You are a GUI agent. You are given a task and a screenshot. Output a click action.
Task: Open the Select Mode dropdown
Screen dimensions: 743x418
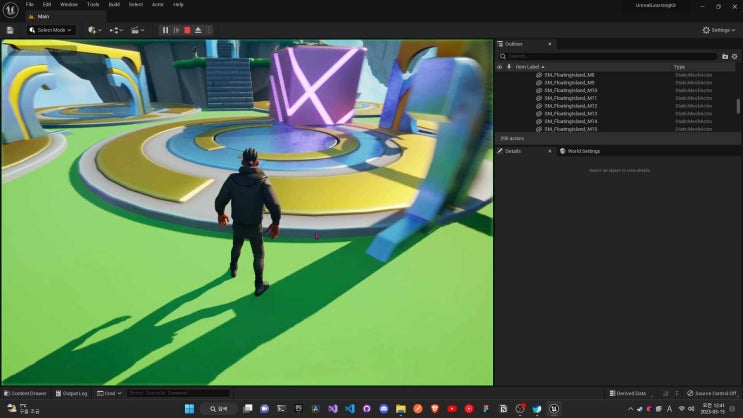tap(51, 30)
